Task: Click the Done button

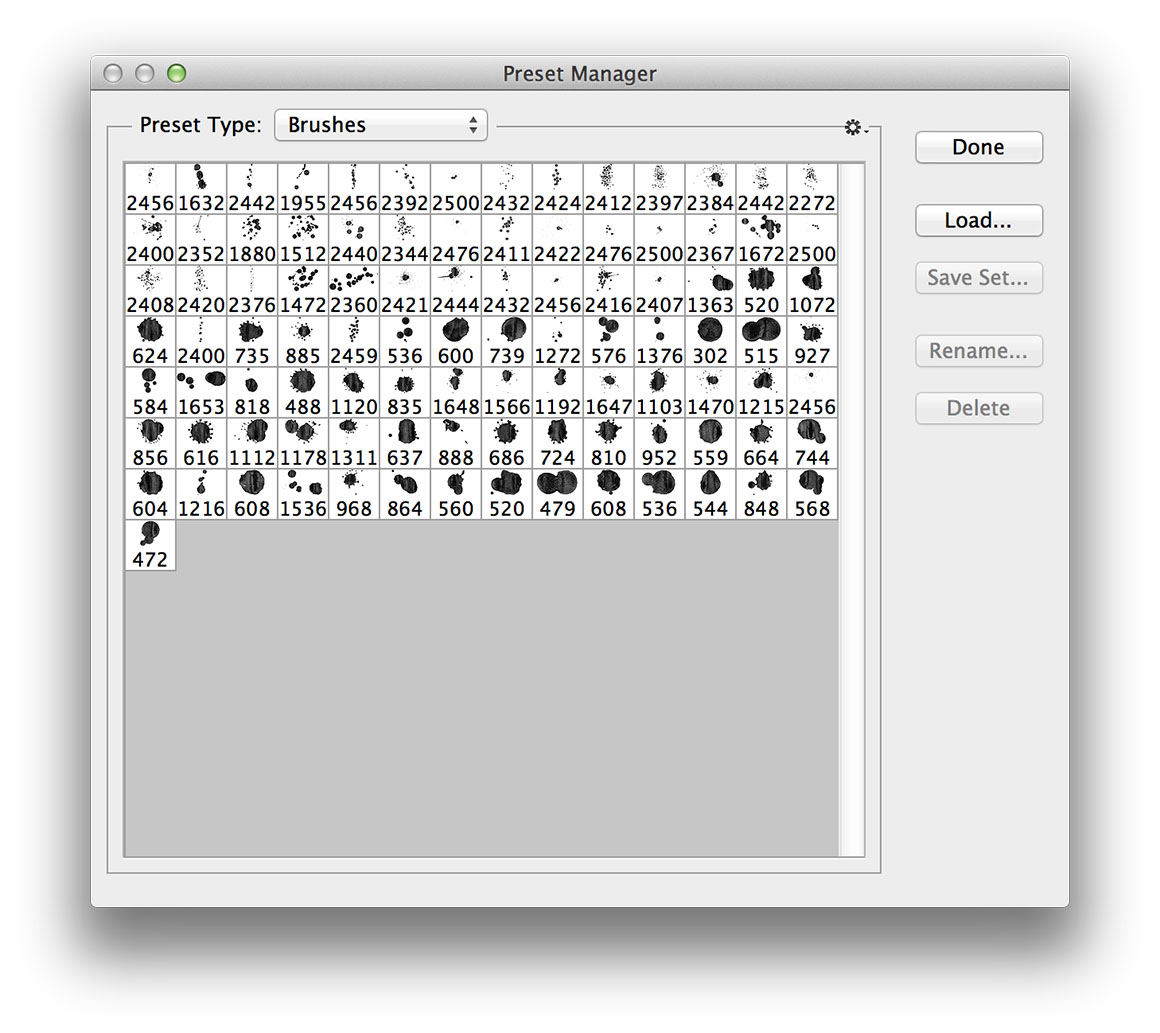Action: (978, 147)
